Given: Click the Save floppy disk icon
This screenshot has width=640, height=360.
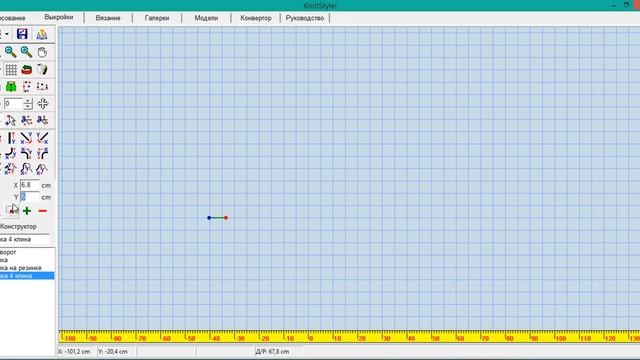Looking at the screenshot, I should pos(22,34).
